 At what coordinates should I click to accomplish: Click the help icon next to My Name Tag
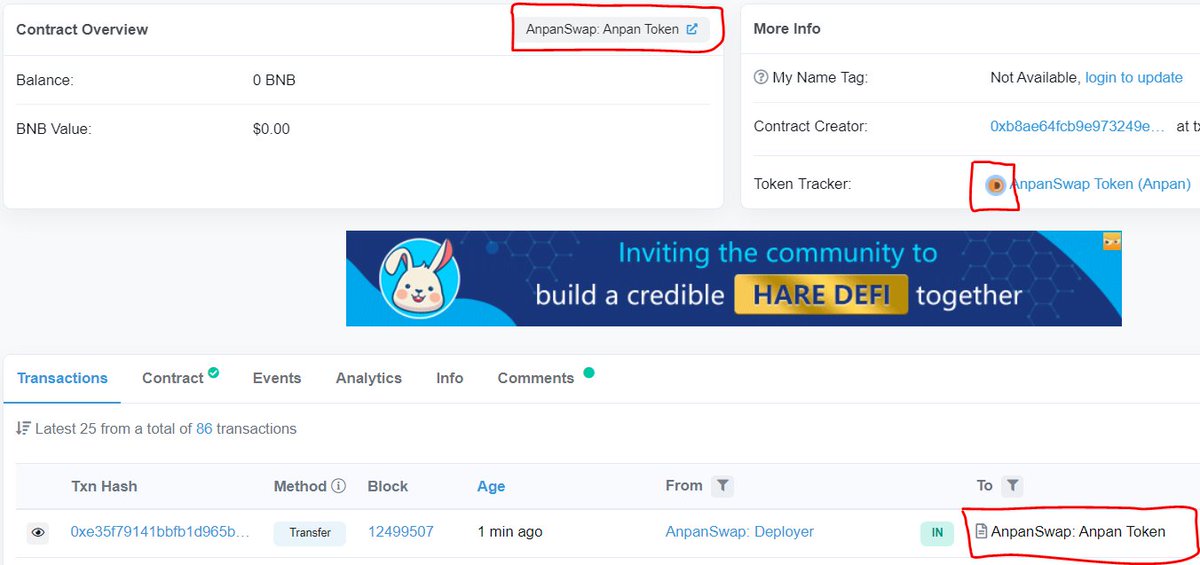761,77
